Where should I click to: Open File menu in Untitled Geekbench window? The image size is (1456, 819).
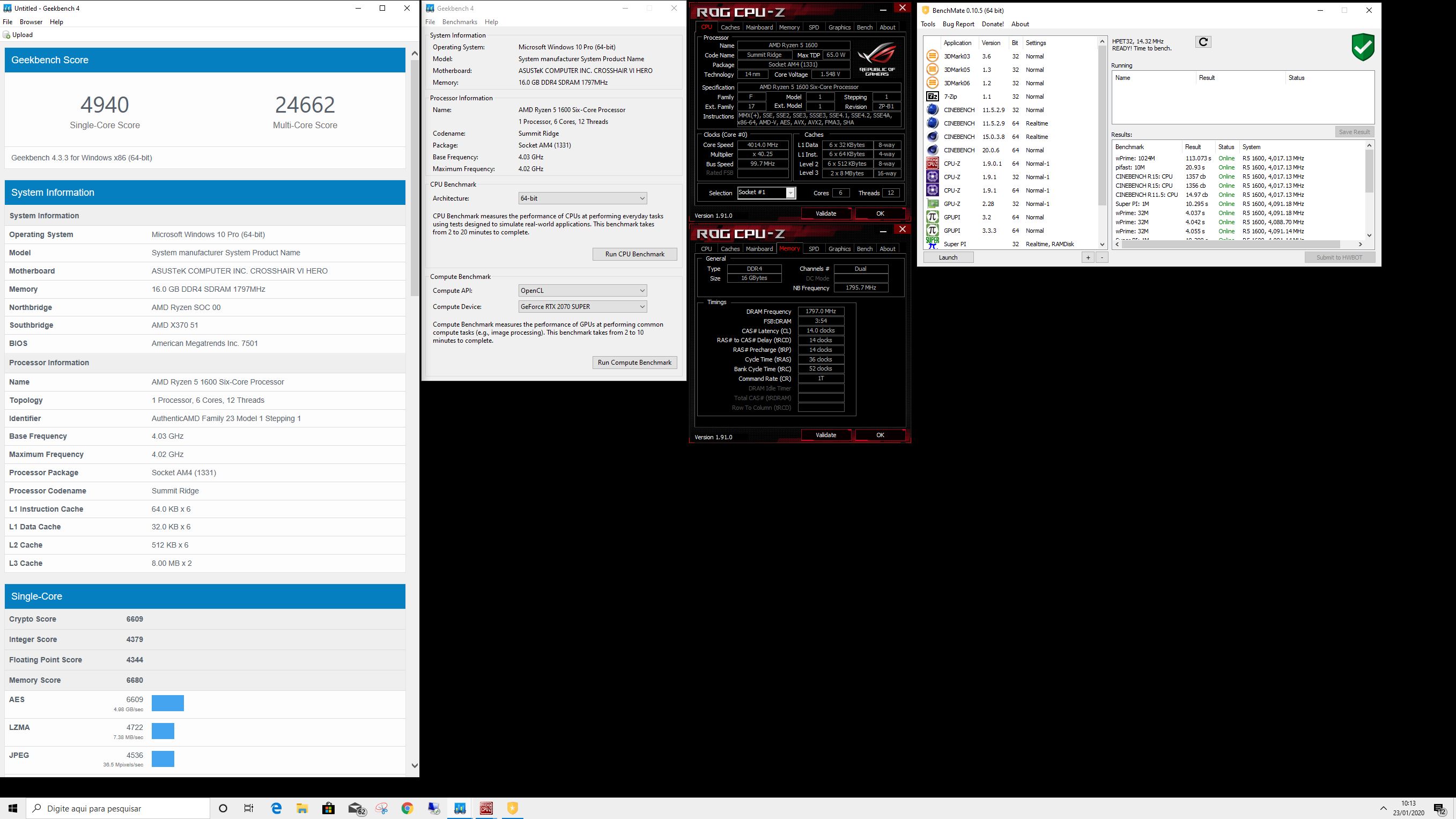point(8,21)
